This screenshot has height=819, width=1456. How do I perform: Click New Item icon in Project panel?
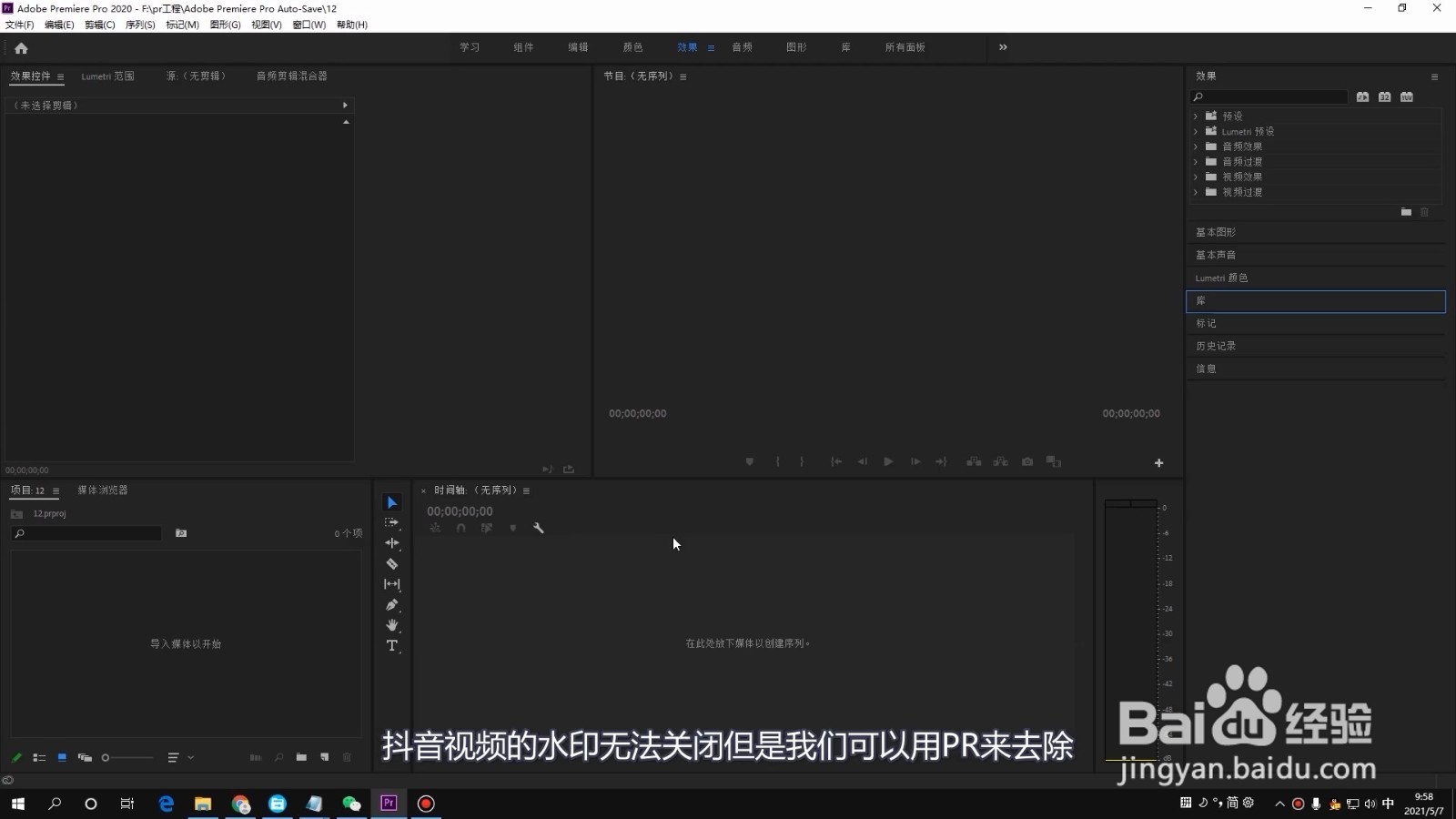(324, 757)
